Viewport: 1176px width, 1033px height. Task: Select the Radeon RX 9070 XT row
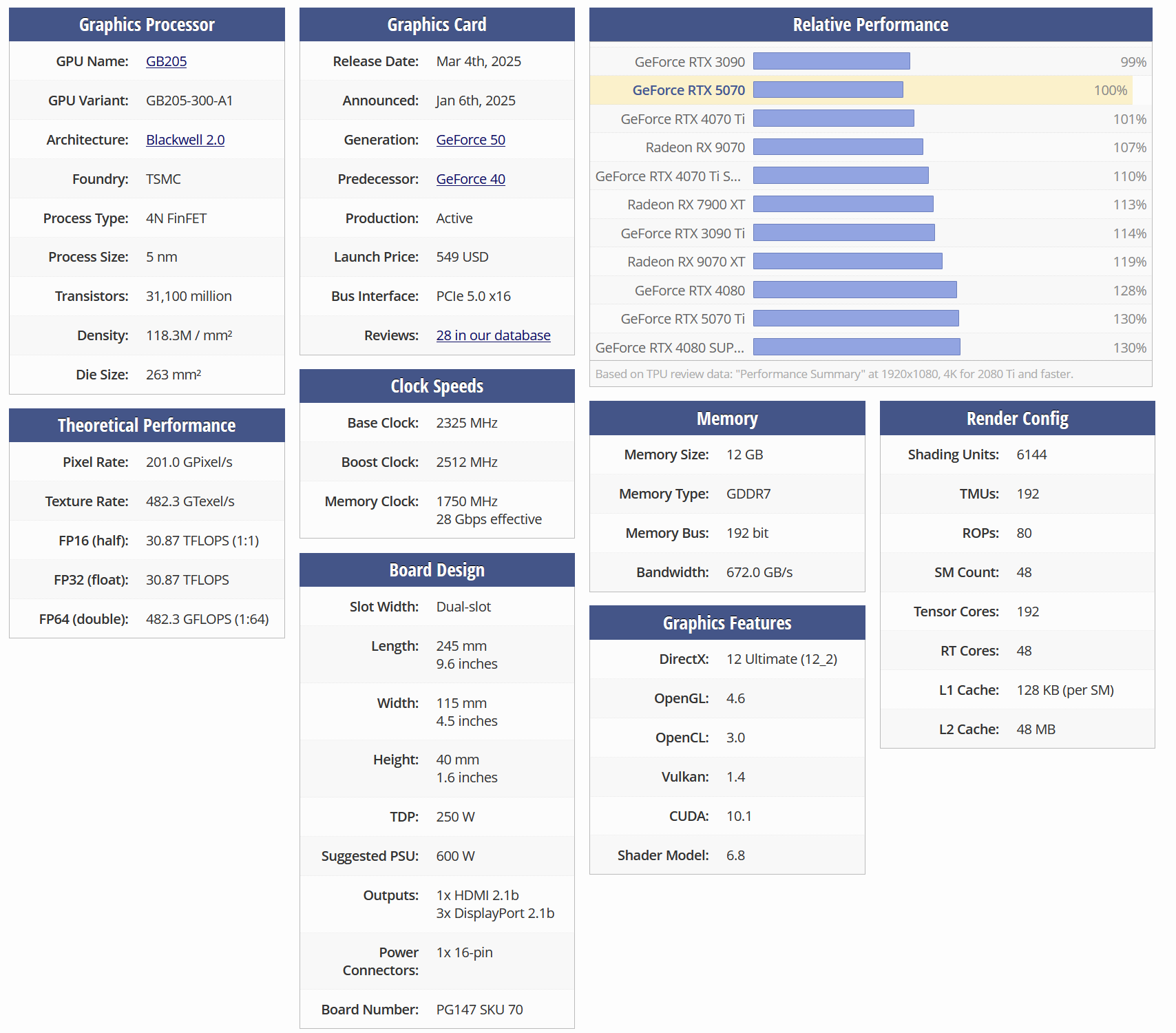(x=870, y=262)
